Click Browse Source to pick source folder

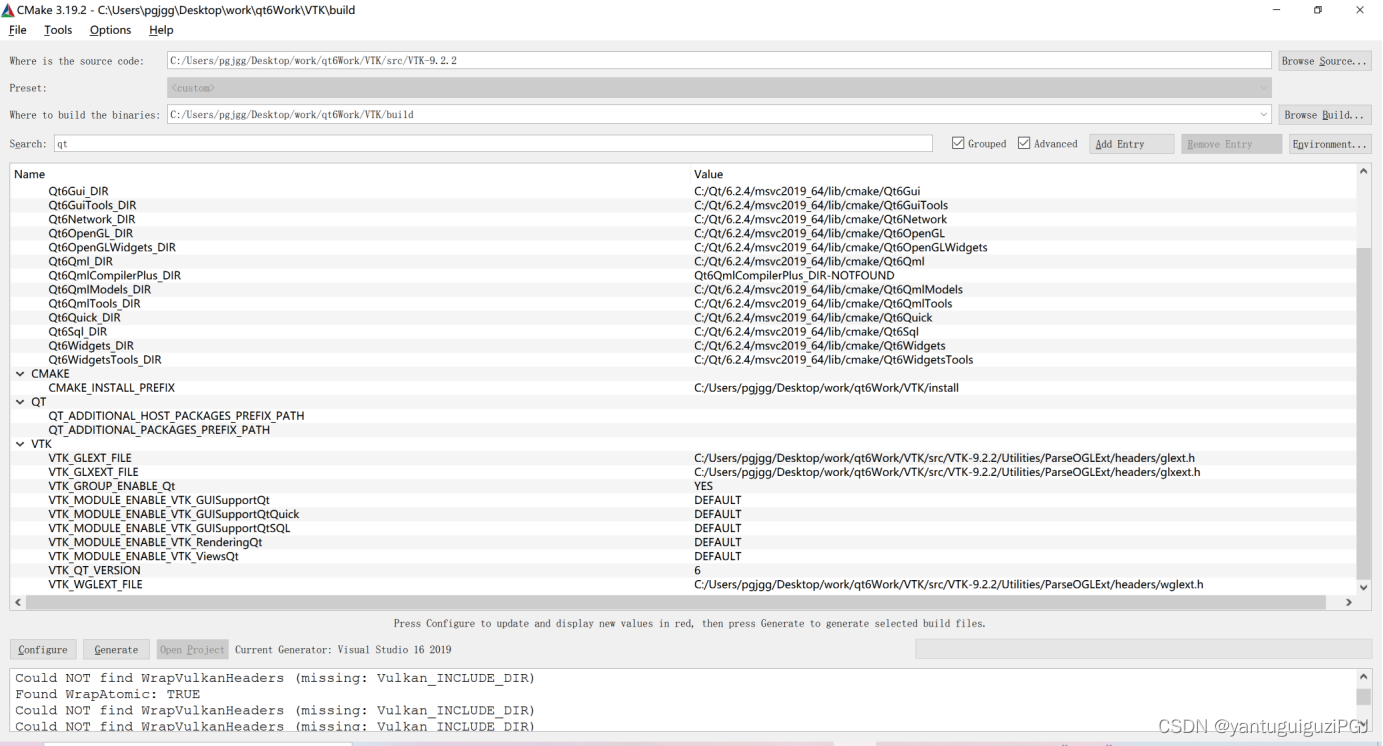click(1325, 60)
